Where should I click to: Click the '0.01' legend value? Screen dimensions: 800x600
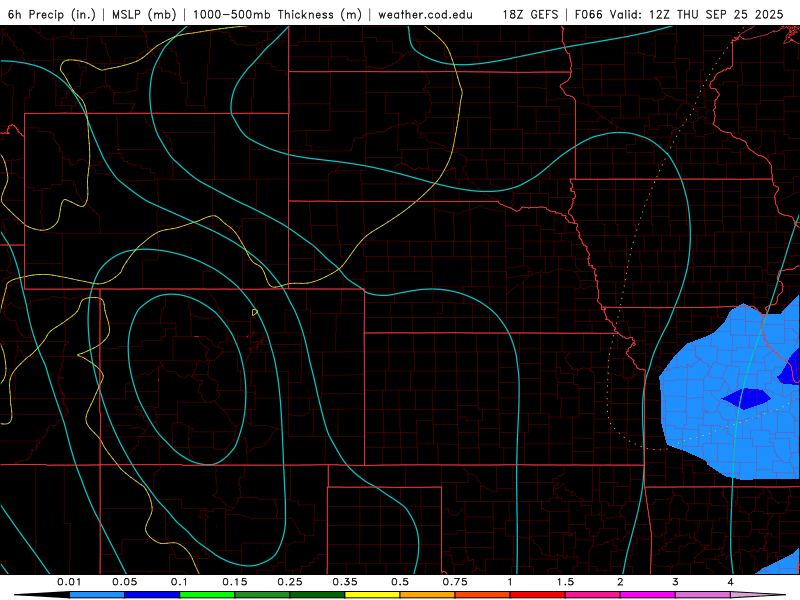69,582
